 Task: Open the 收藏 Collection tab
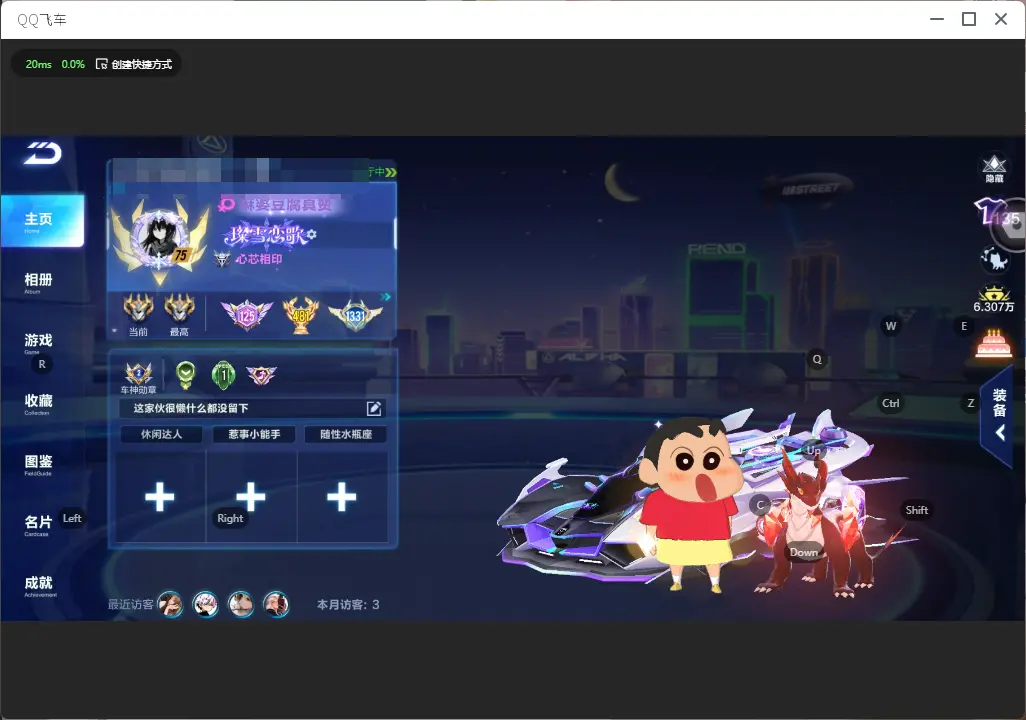pos(38,404)
